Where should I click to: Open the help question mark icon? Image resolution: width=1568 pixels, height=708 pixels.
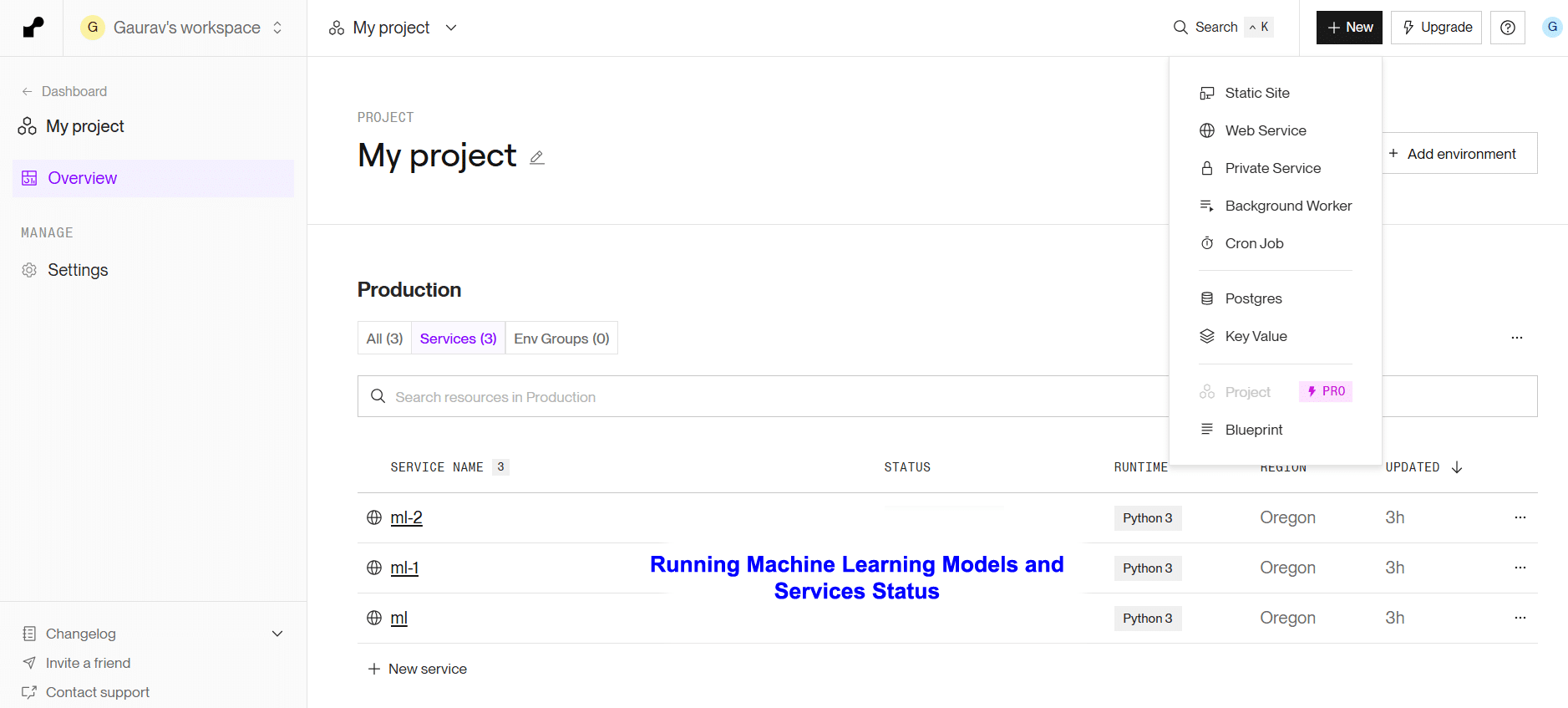click(x=1507, y=28)
